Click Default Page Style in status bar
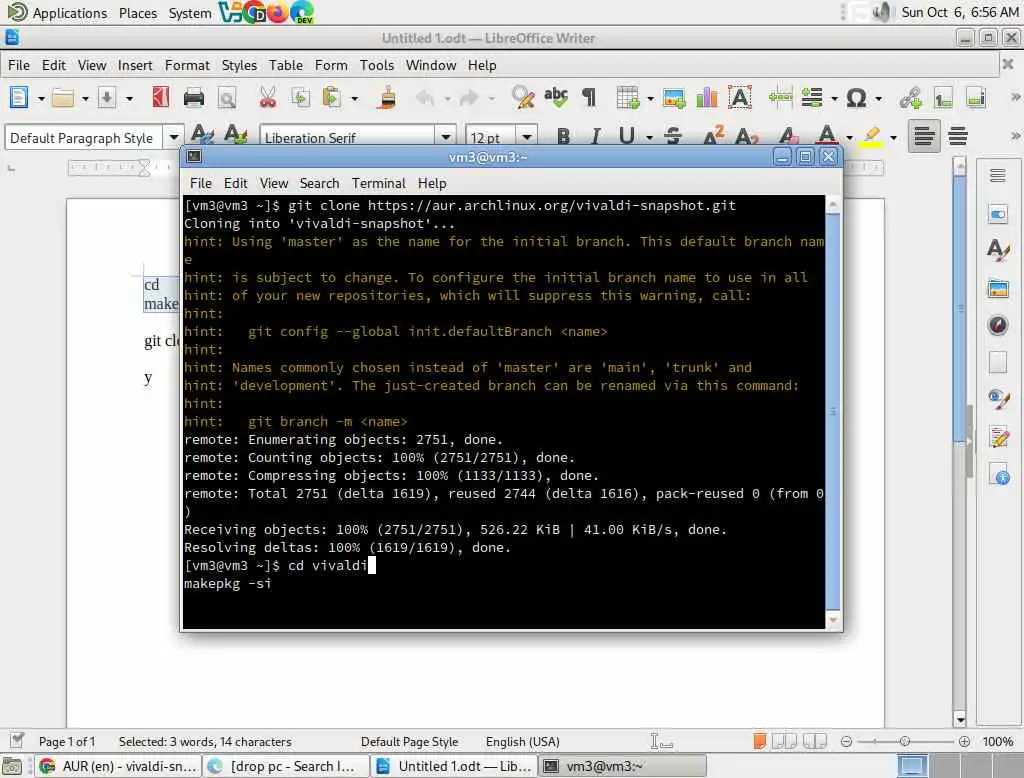The width and height of the screenshot is (1024, 778). coord(409,742)
